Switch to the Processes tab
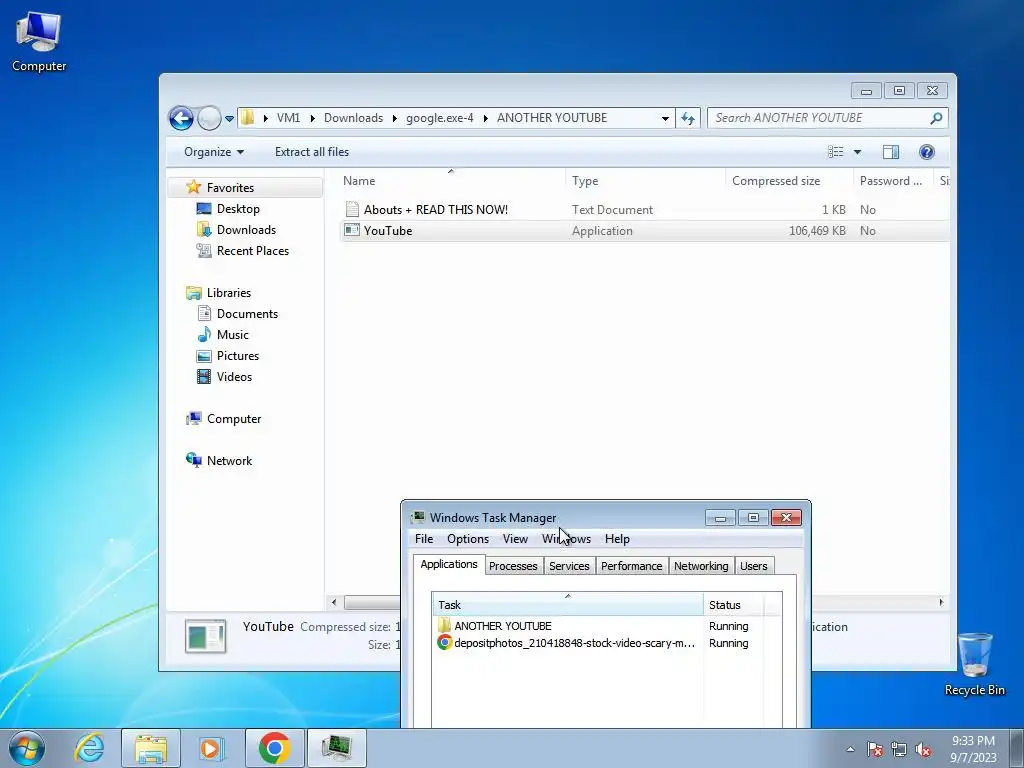This screenshot has width=1024, height=768. click(513, 566)
